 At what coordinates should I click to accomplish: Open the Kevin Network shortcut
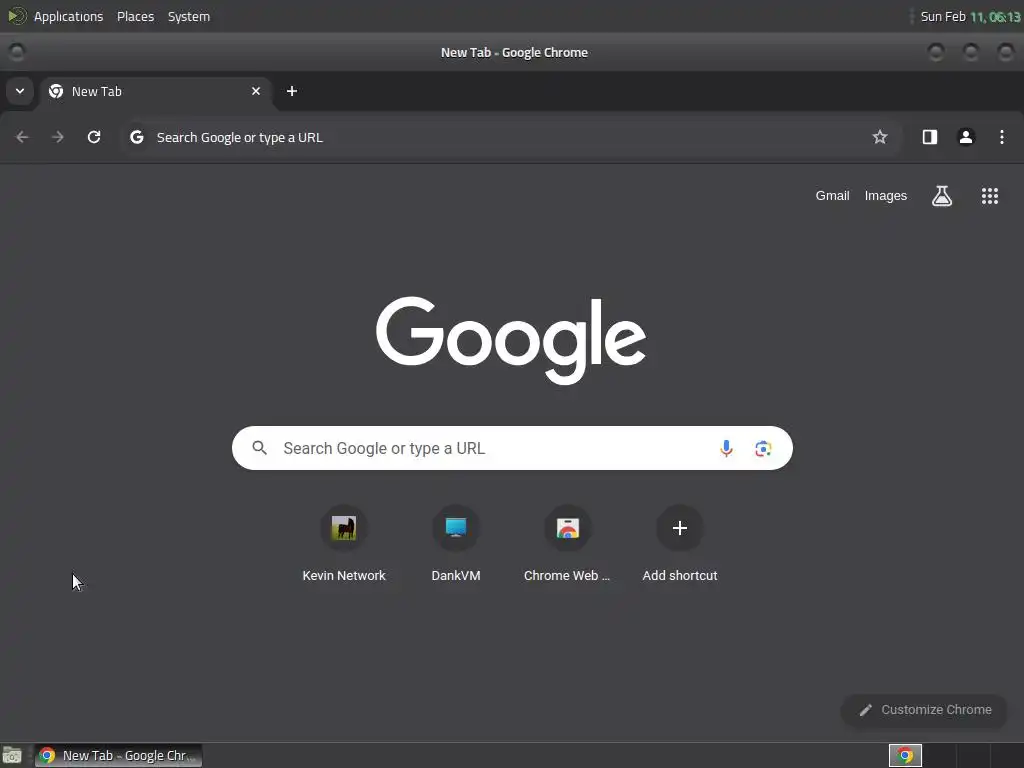tap(344, 543)
